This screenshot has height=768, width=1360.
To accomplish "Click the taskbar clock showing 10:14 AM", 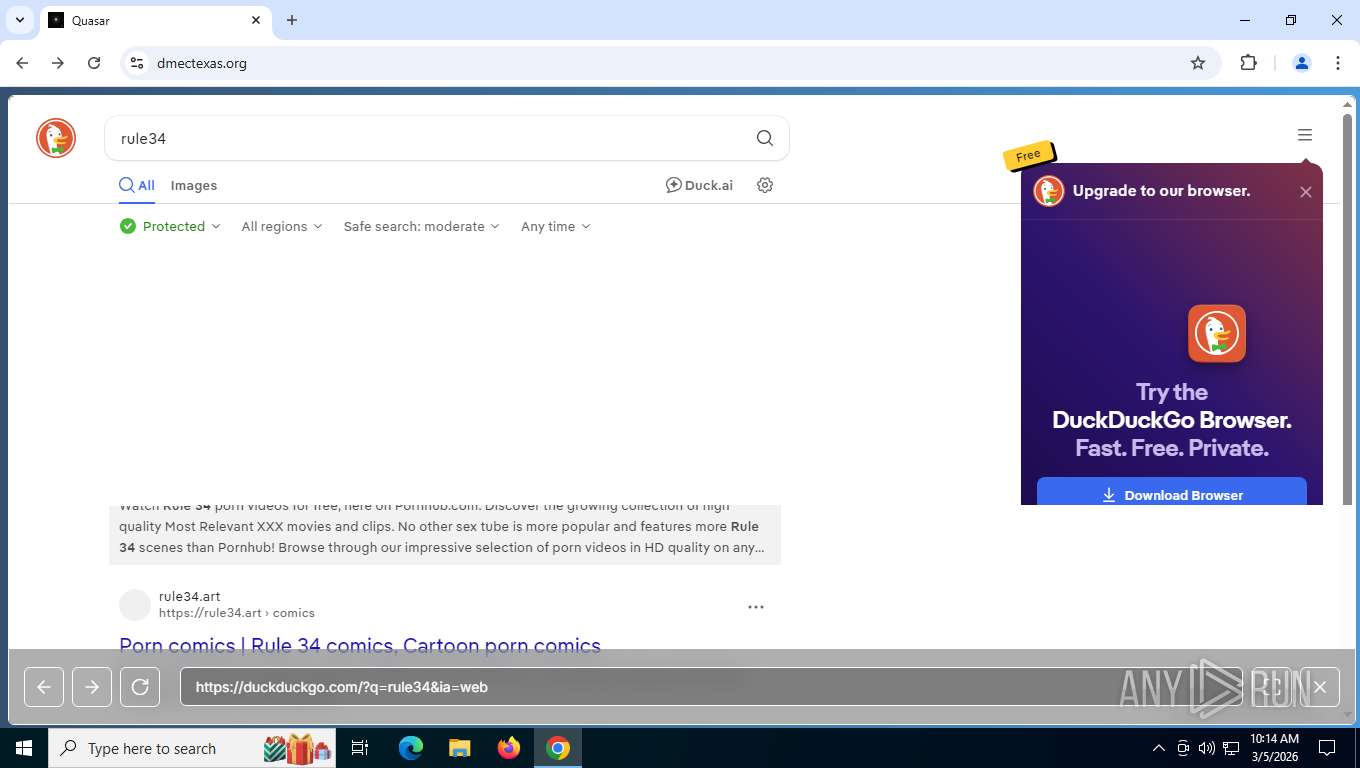I will coord(1274,748).
